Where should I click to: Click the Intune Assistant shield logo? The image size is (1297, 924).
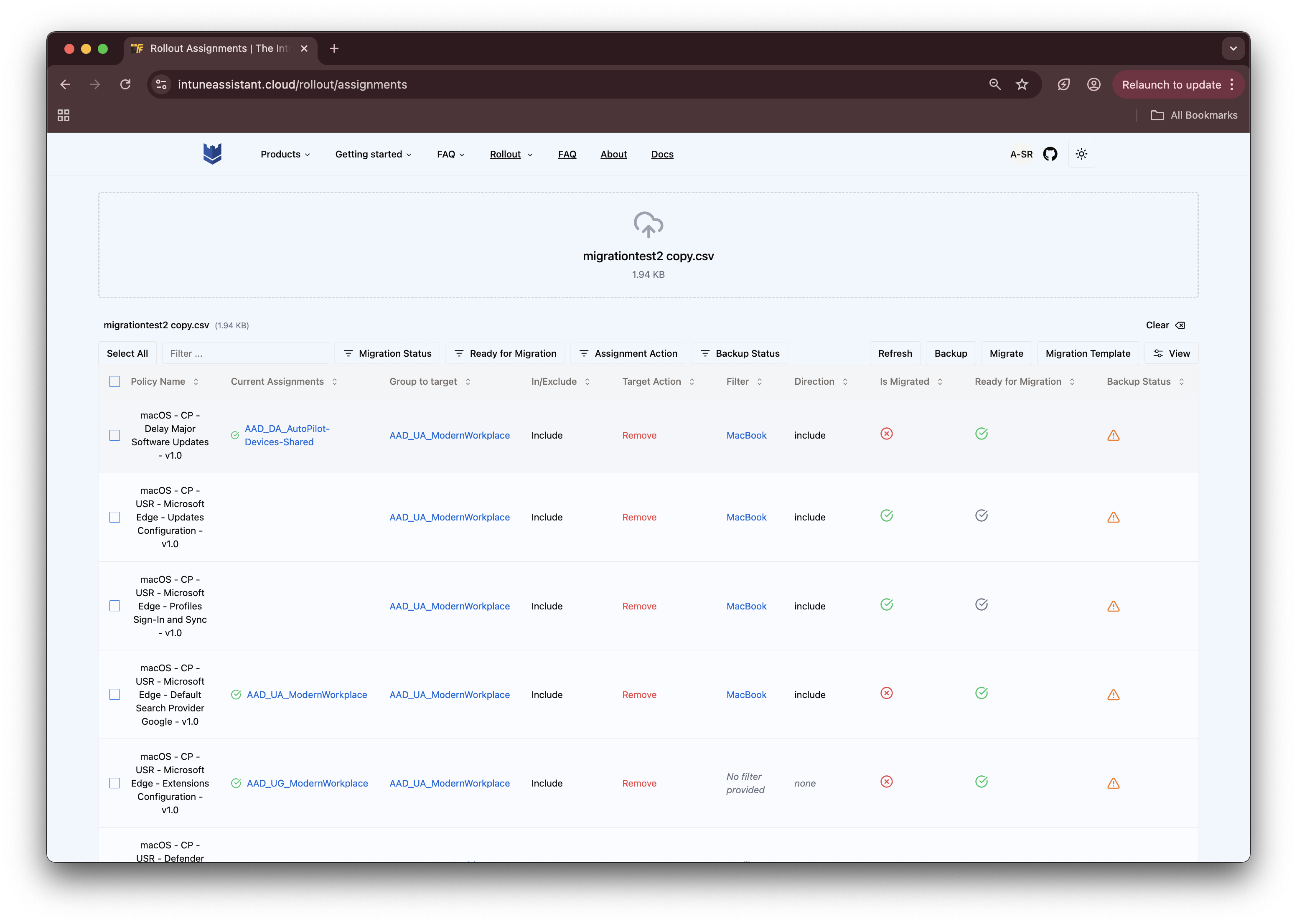click(x=212, y=154)
